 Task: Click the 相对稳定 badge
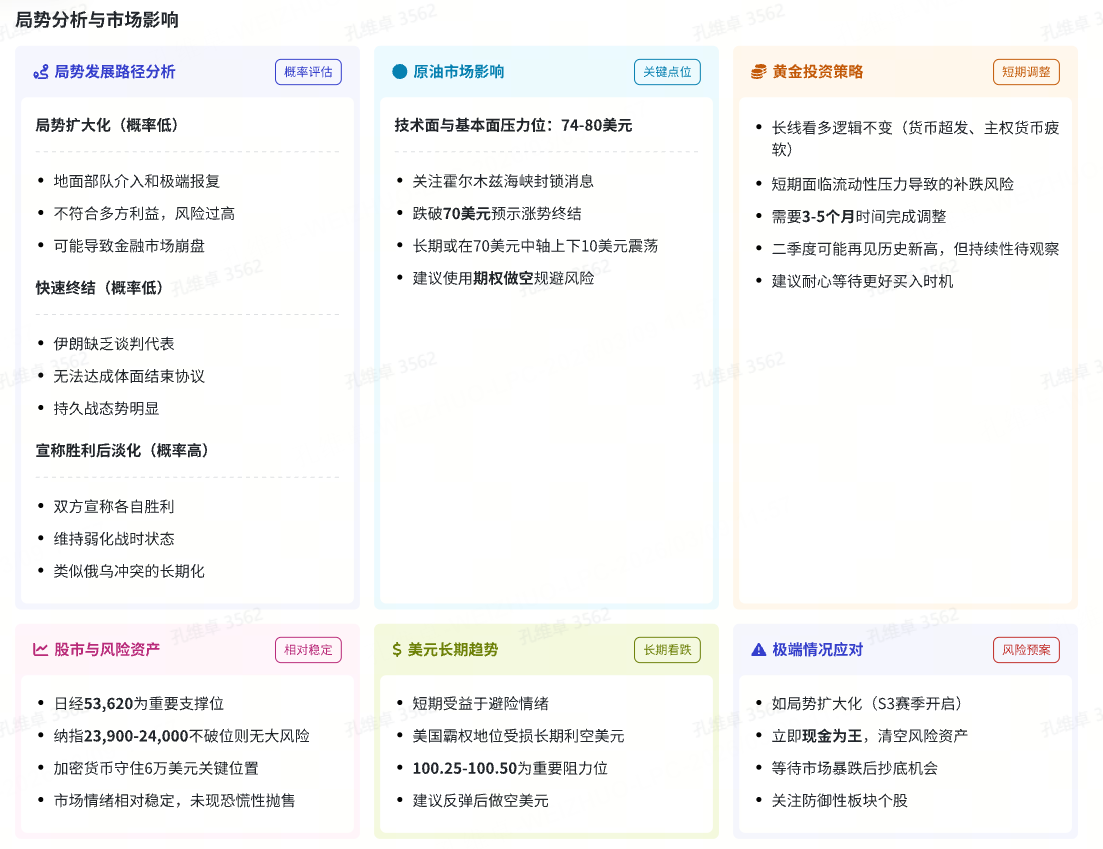pos(308,649)
